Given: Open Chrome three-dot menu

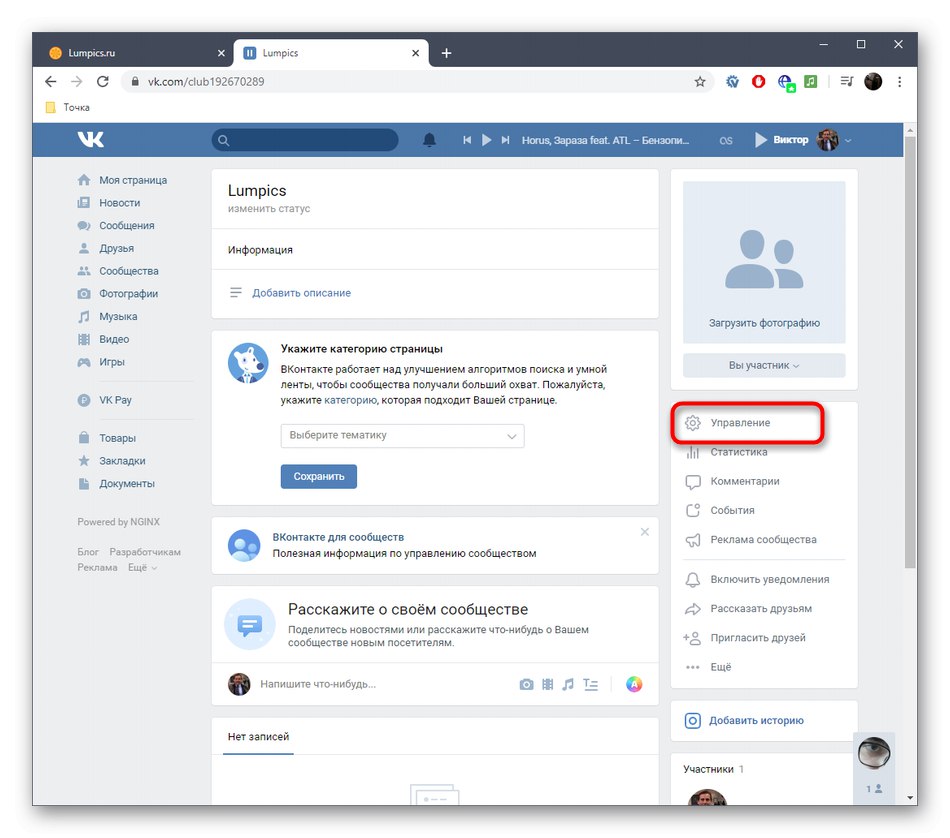Looking at the screenshot, I should (x=900, y=81).
